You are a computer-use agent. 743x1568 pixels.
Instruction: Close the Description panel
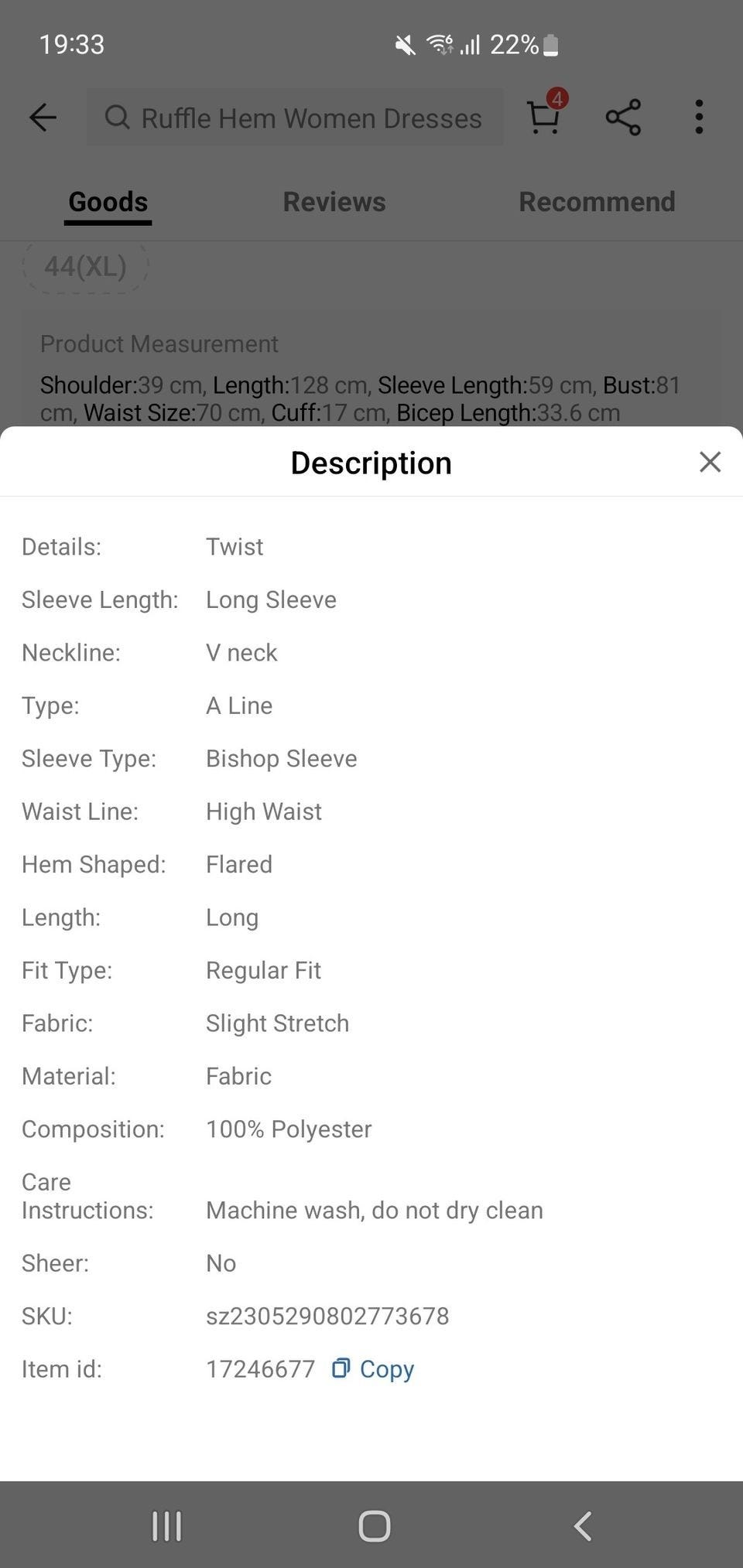coord(710,462)
